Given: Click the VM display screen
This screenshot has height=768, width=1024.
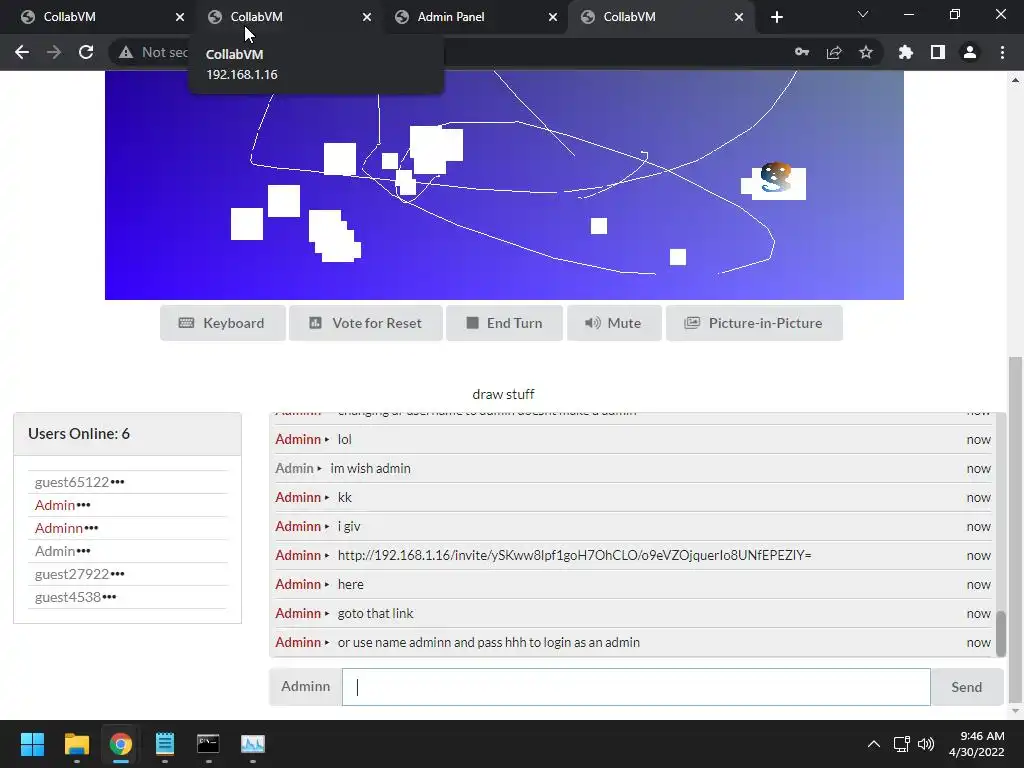Looking at the screenshot, I should [504, 185].
